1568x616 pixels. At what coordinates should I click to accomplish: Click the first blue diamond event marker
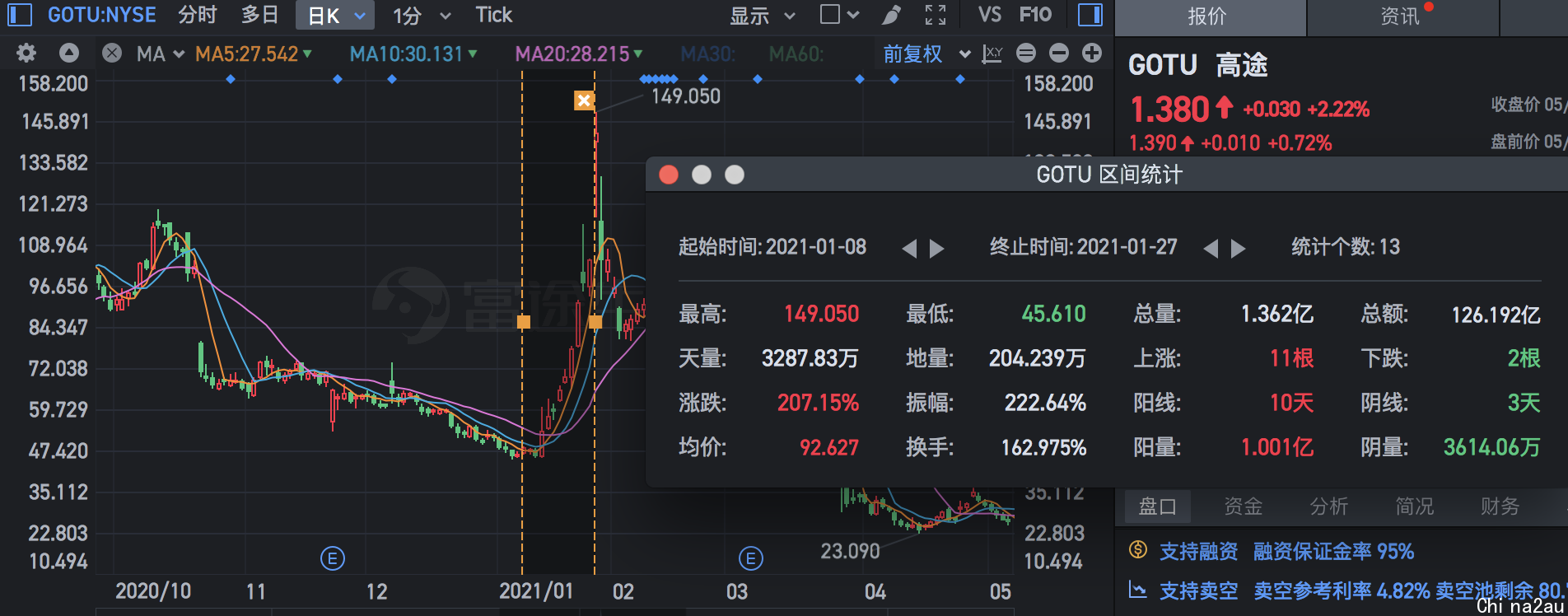pyautogui.click(x=231, y=79)
